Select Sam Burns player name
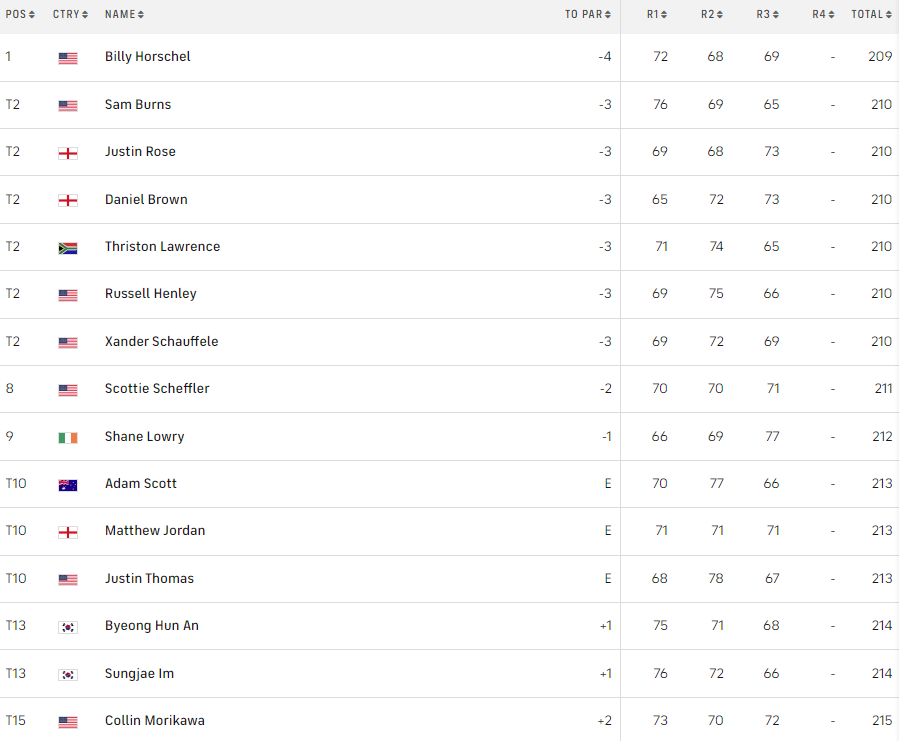The height and width of the screenshot is (741, 899). [138, 105]
